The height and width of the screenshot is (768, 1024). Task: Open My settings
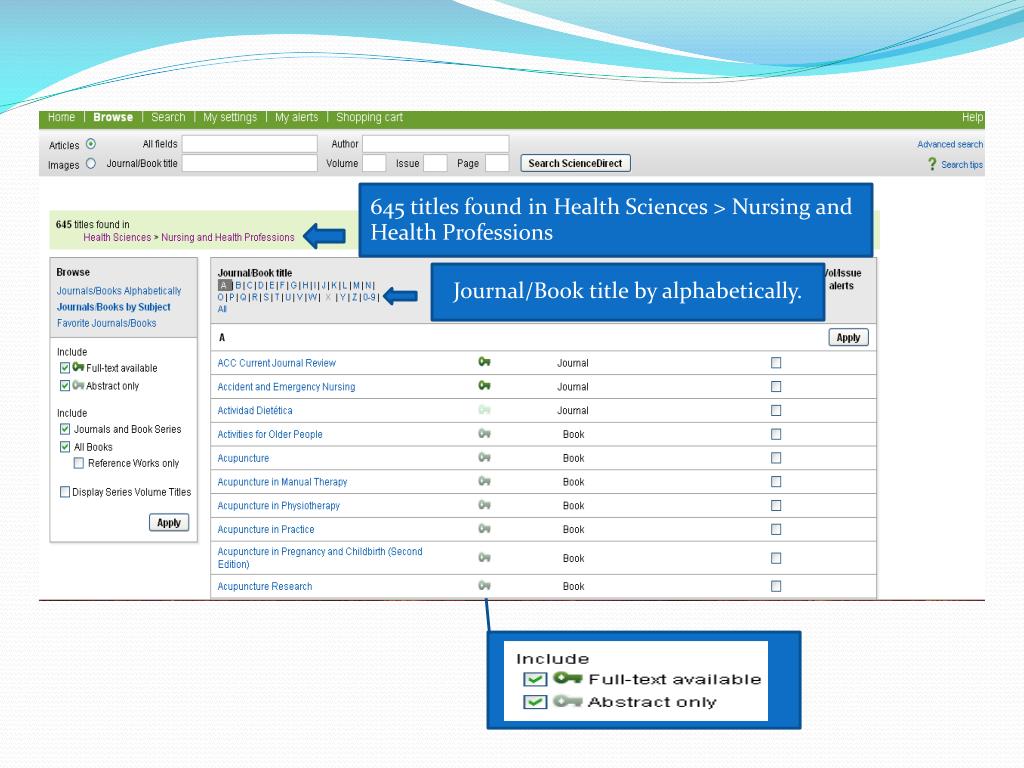click(230, 118)
